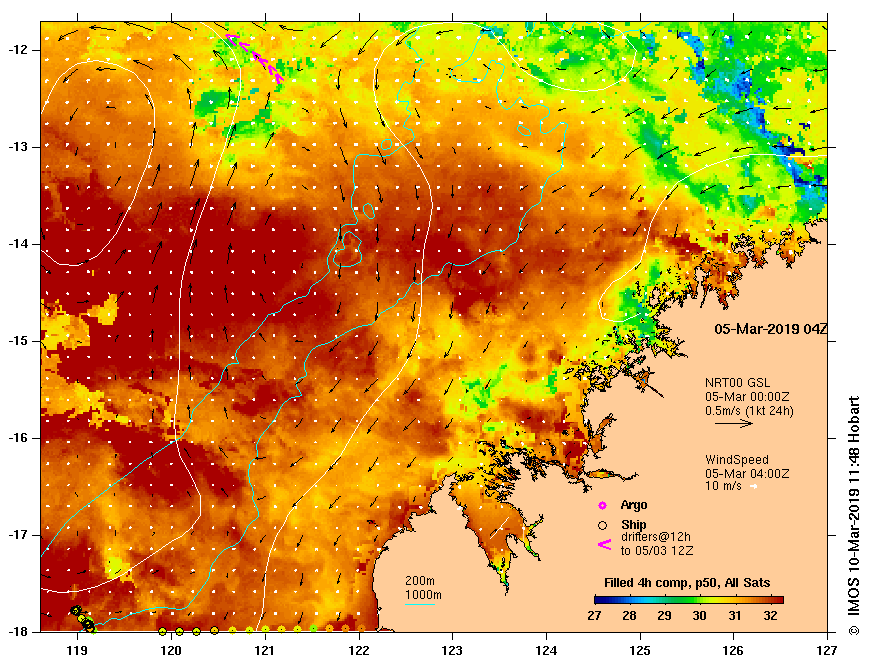
Task: Click the longitude axis label 125
Action: pos(640,650)
